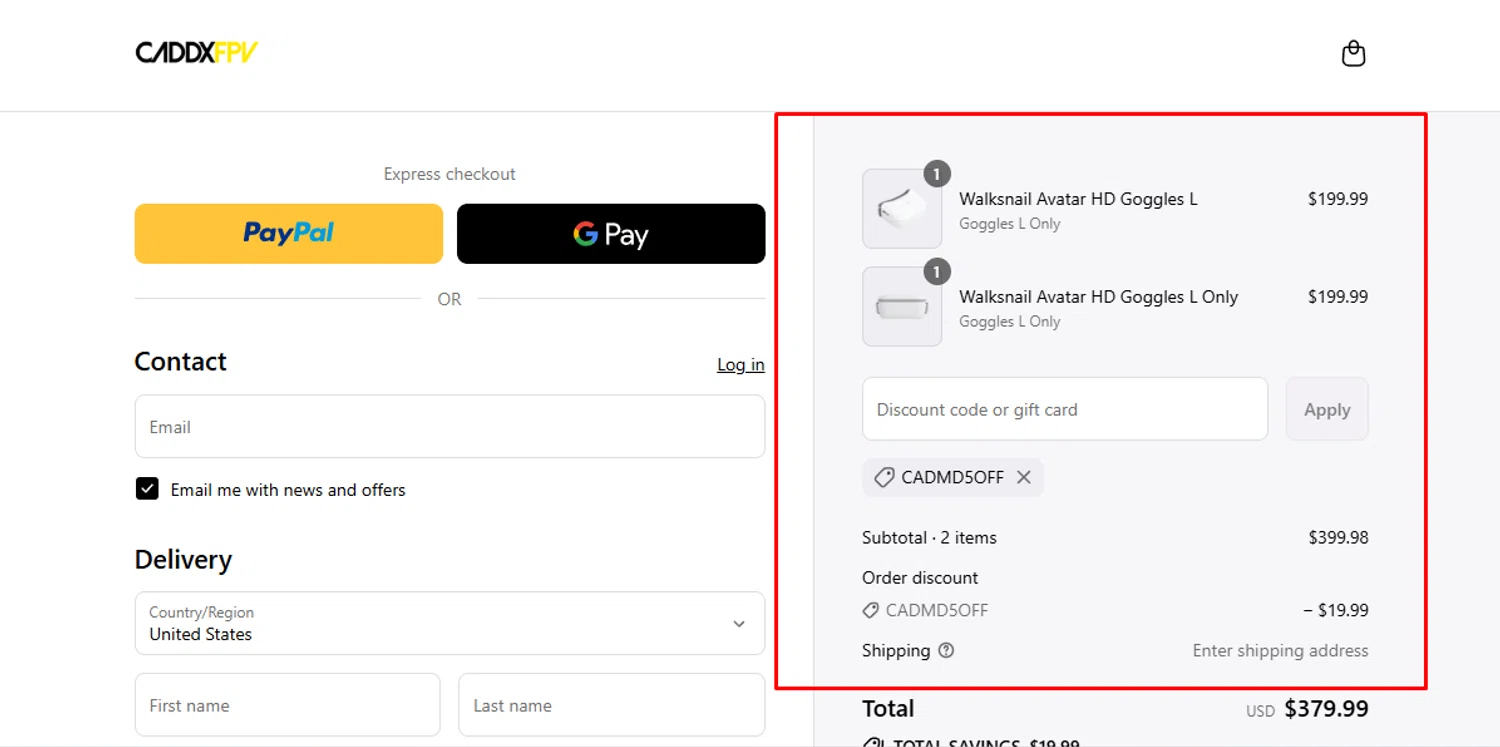Click the Delivery section heading
The height and width of the screenshot is (747, 1500).
click(183, 560)
